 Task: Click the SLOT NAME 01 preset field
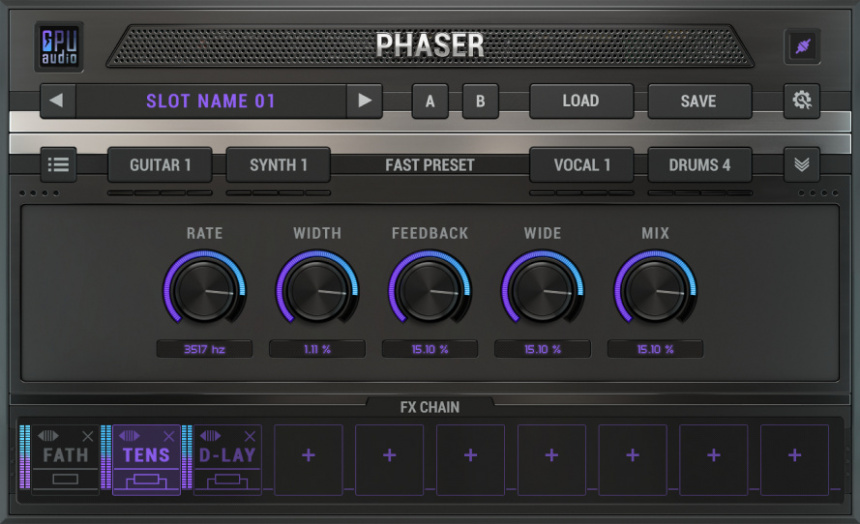(211, 101)
